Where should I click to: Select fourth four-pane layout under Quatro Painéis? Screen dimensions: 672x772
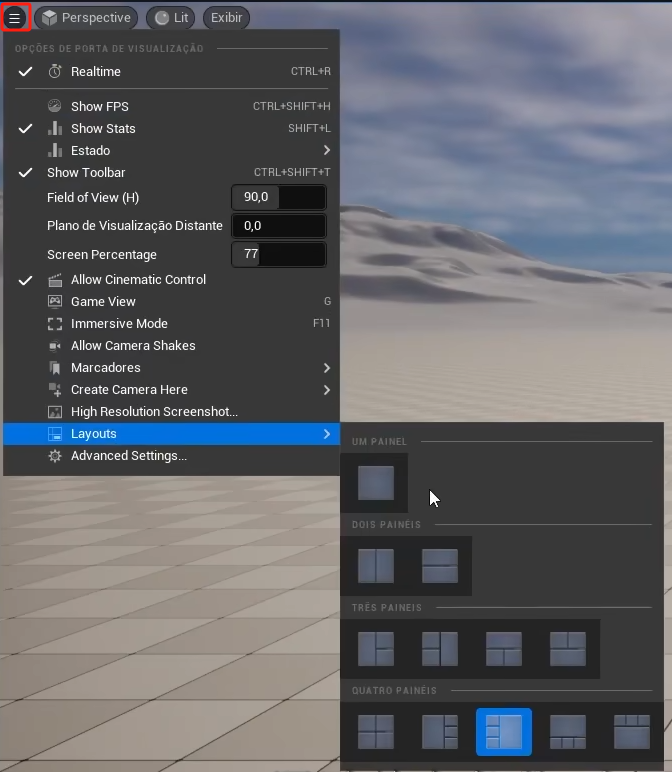click(568, 732)
